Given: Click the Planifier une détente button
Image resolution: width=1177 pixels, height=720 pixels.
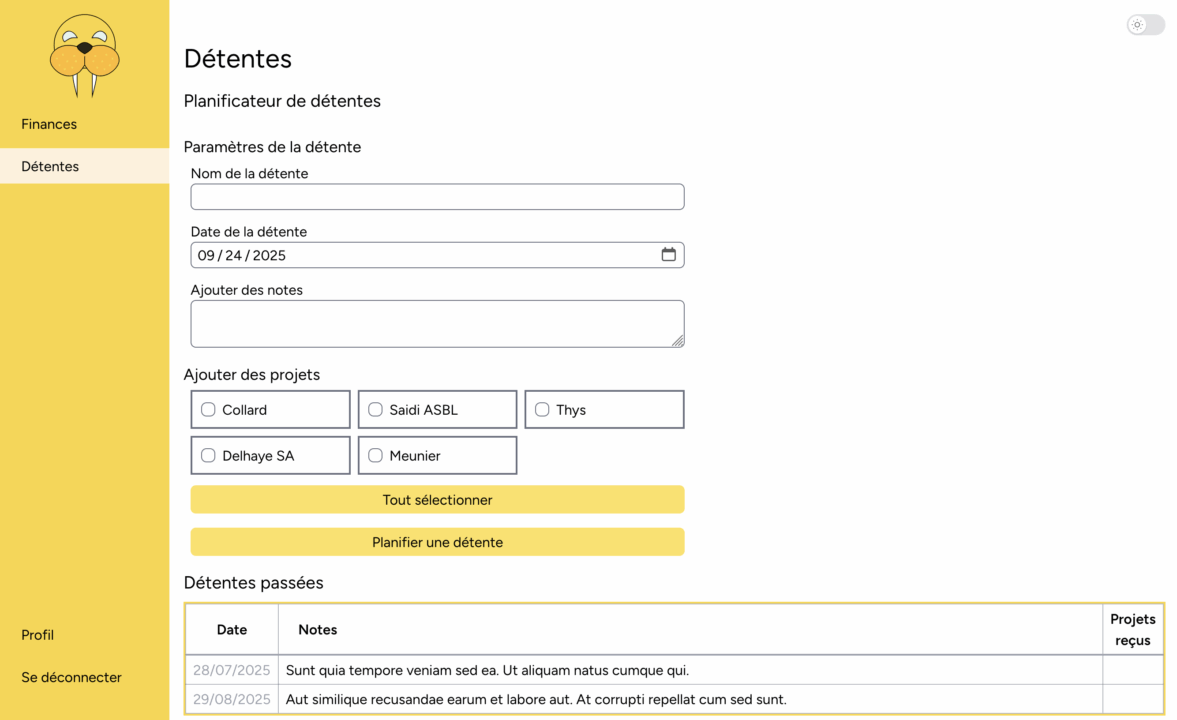Looking at the screenshot, I should coord(437,542).
